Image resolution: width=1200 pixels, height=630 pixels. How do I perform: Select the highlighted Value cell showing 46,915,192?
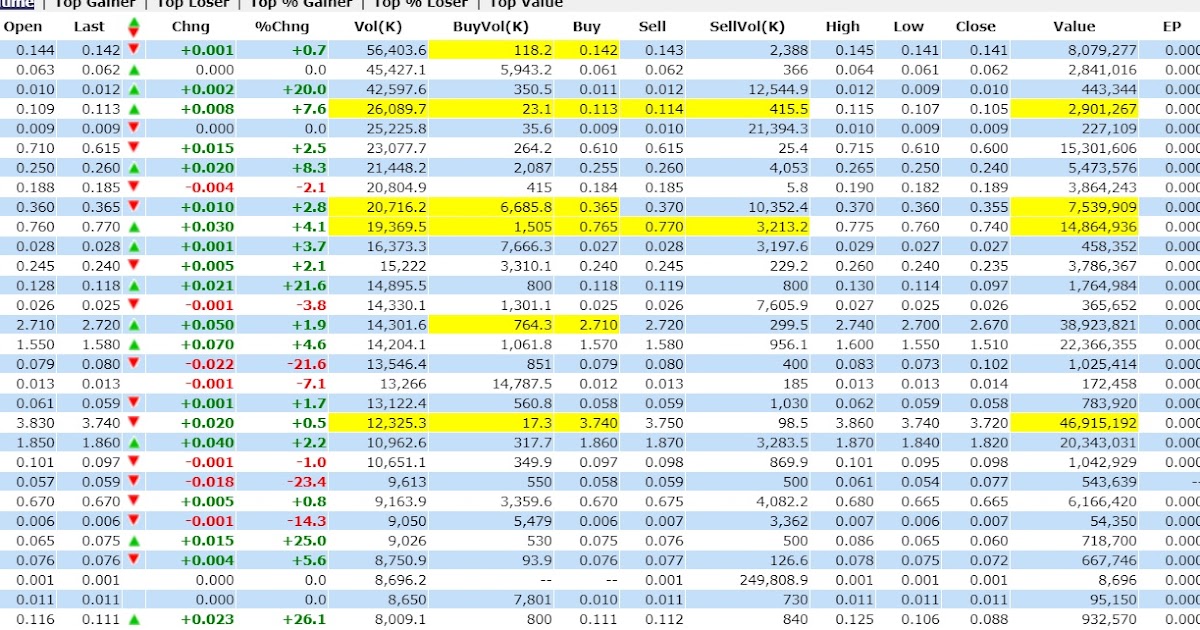[x=1075, y=423]
